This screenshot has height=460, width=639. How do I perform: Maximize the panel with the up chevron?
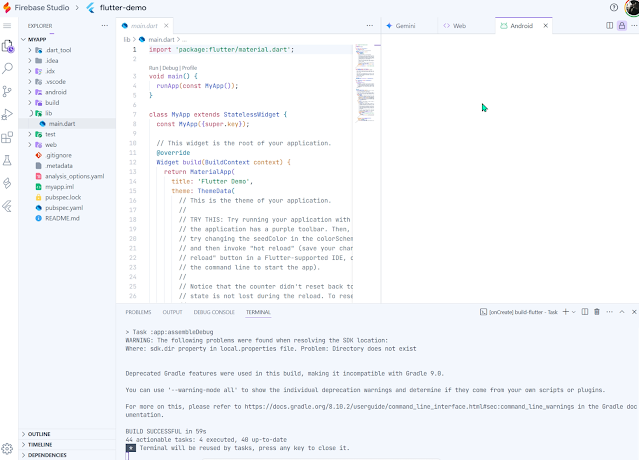tap(622, 312)
